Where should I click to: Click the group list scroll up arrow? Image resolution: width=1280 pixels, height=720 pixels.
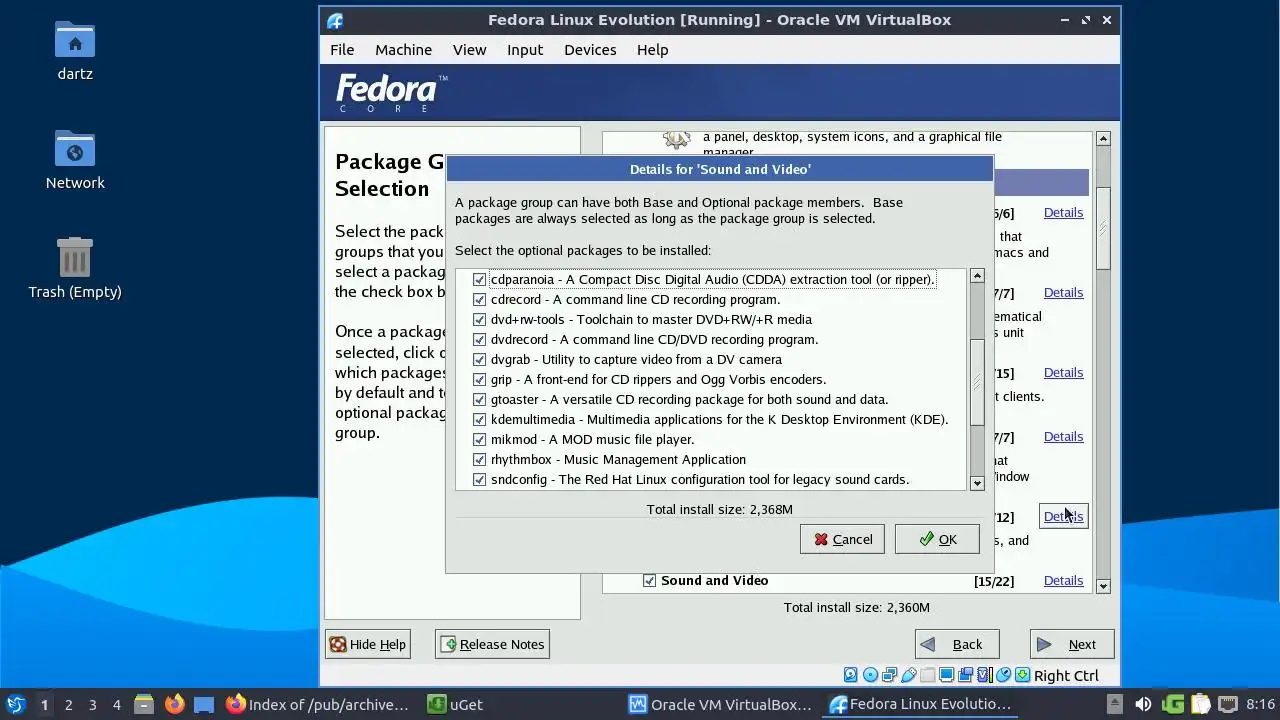1103,139
